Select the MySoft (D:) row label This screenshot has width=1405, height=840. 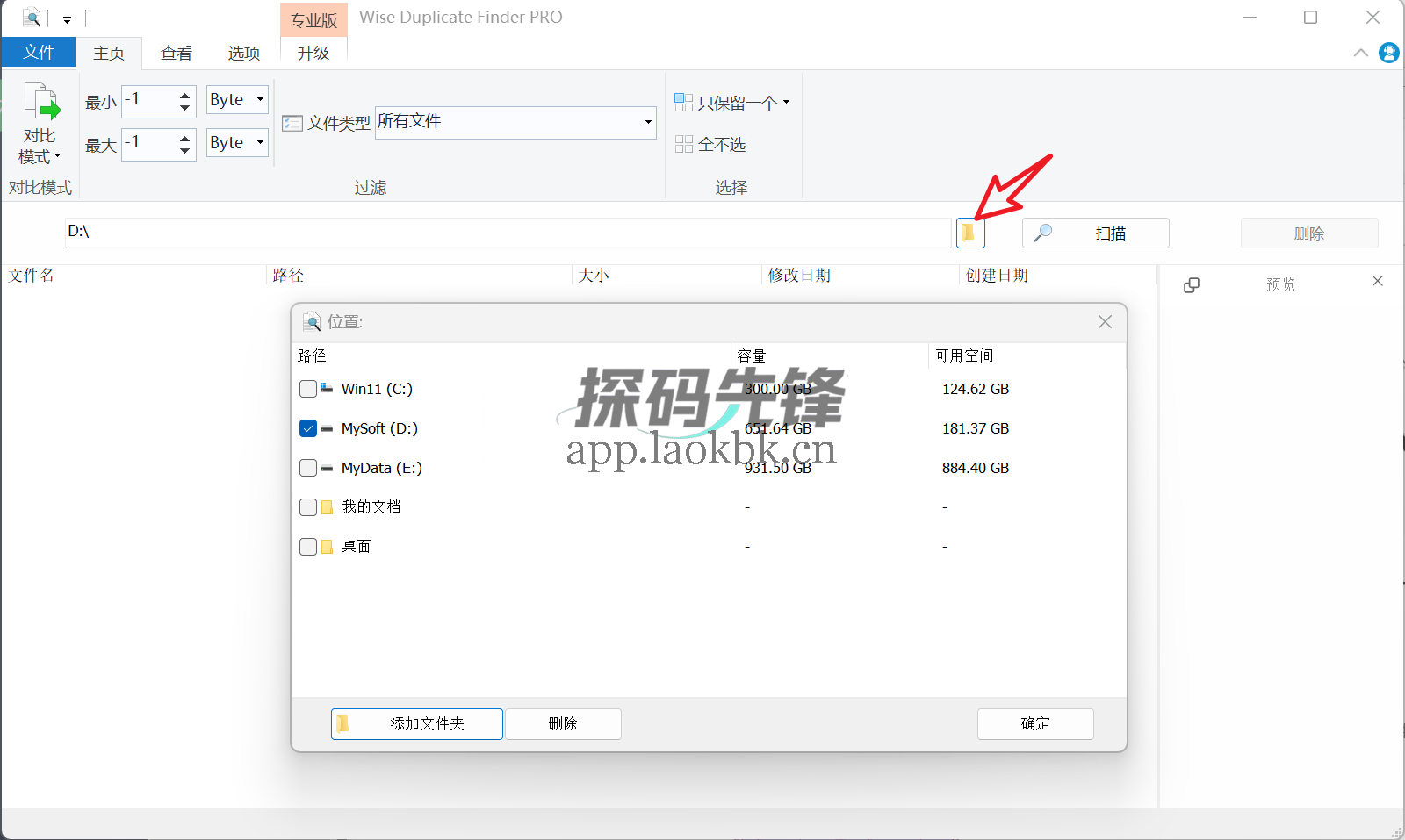click(x=379, y=428)
